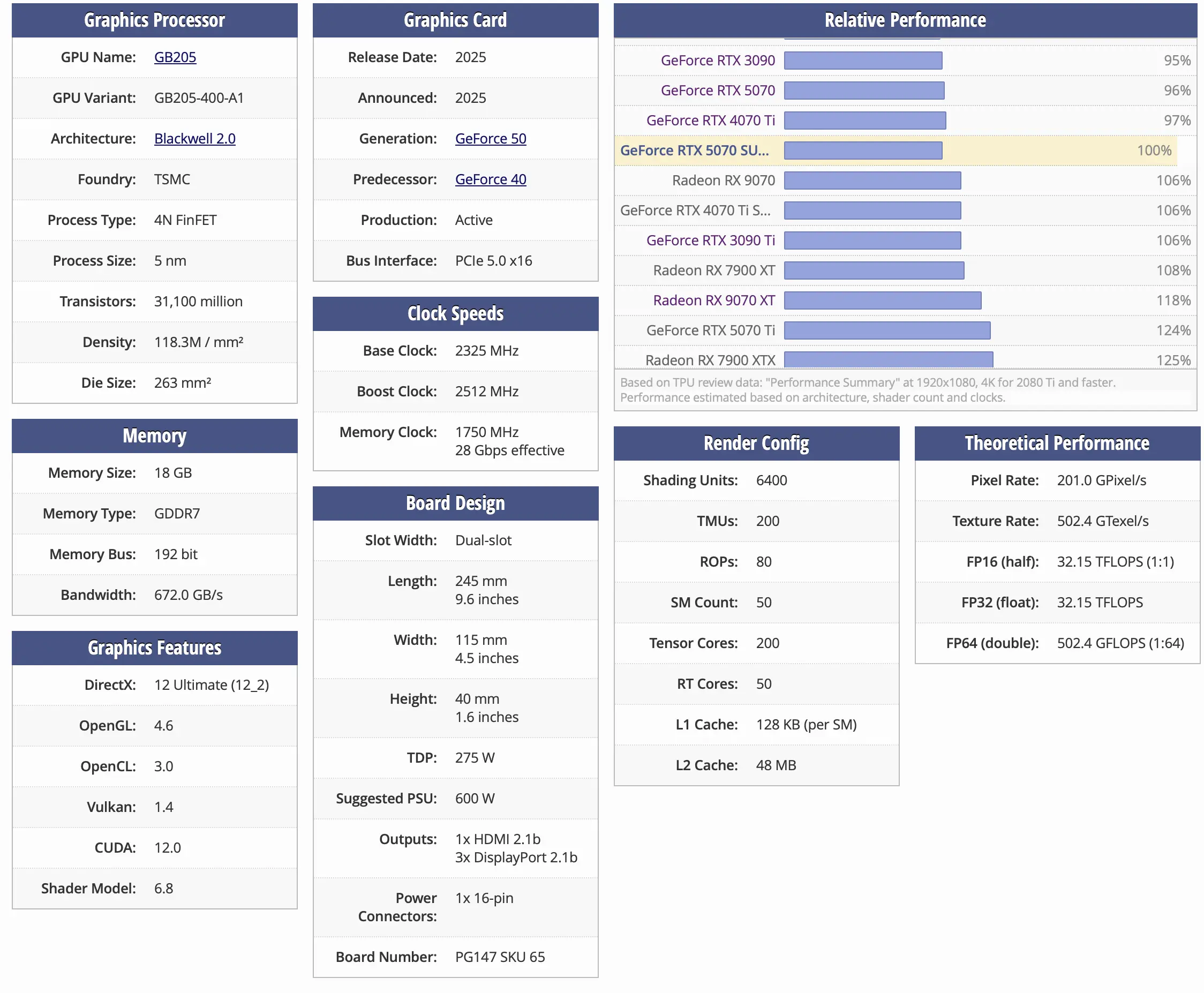Click the Radeon RX 9070 performance bar

coord(872,180)
